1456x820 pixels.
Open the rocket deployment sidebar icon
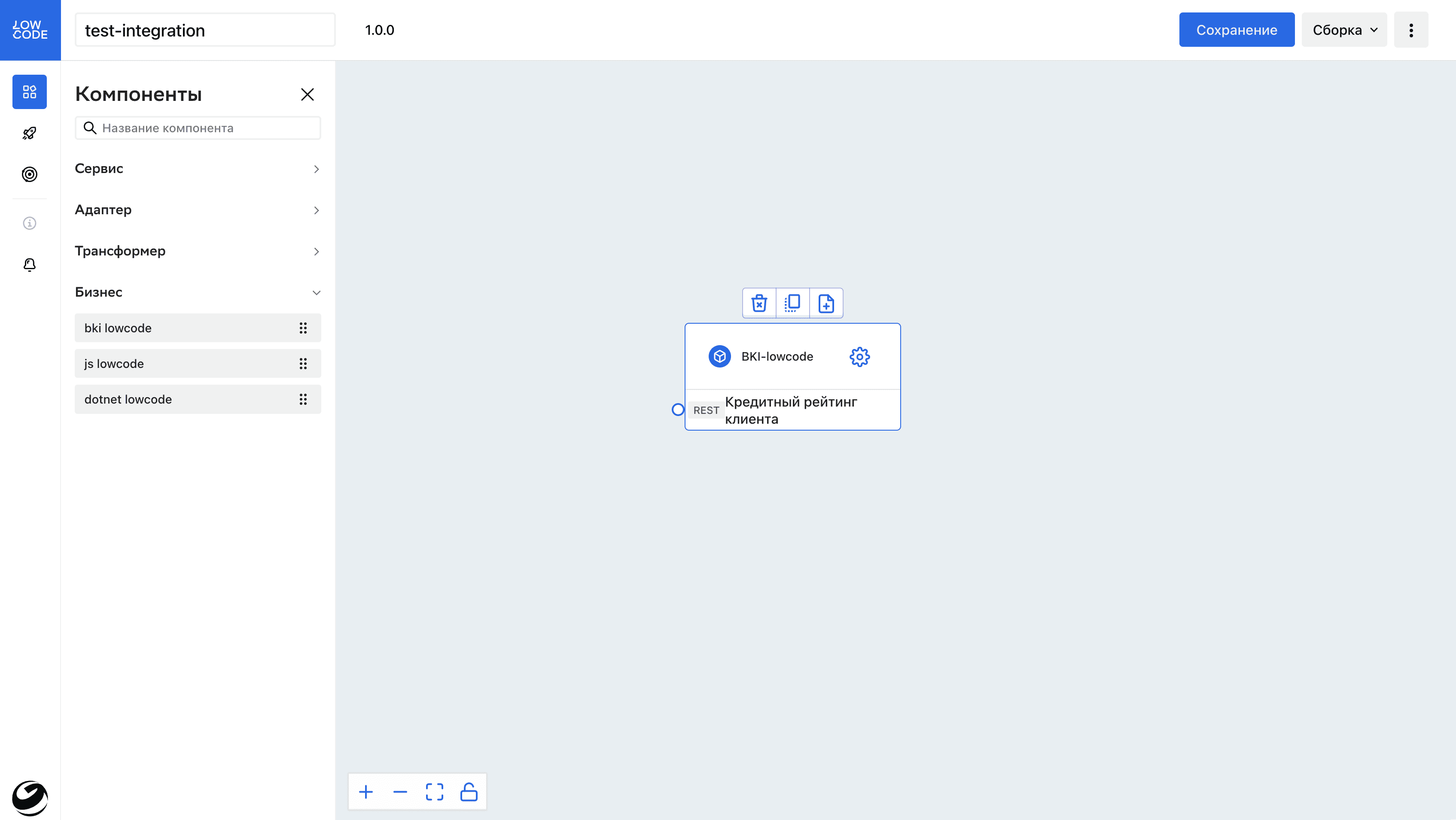coord(29,134)
